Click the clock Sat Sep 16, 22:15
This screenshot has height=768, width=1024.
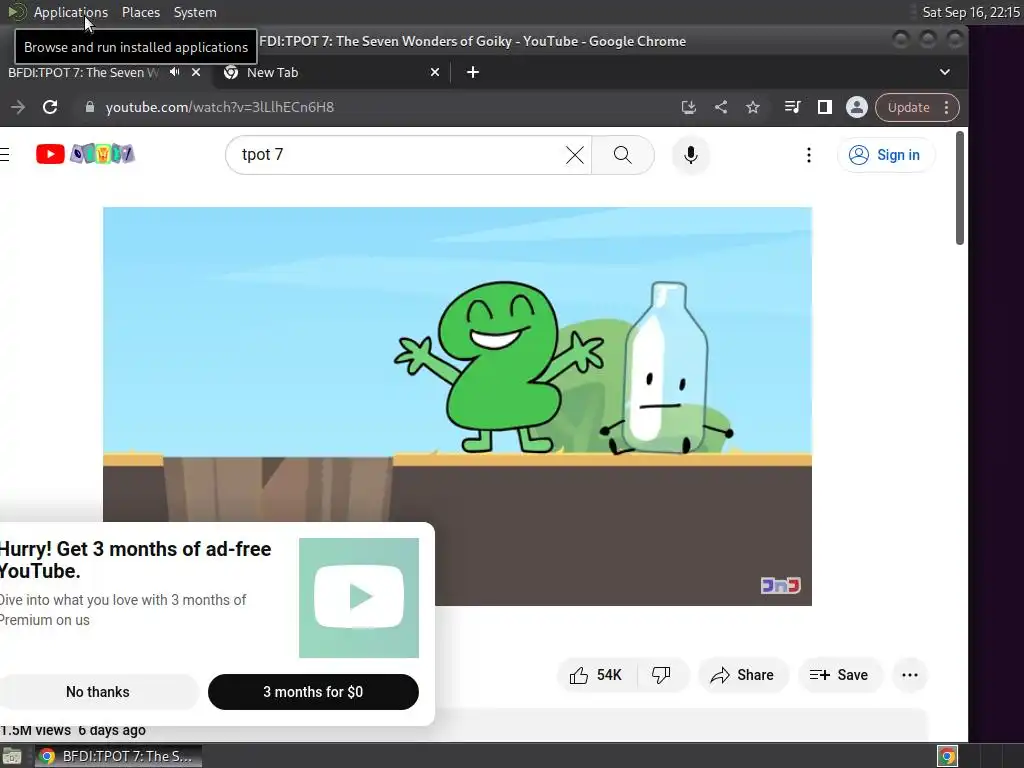pos(970,12)
